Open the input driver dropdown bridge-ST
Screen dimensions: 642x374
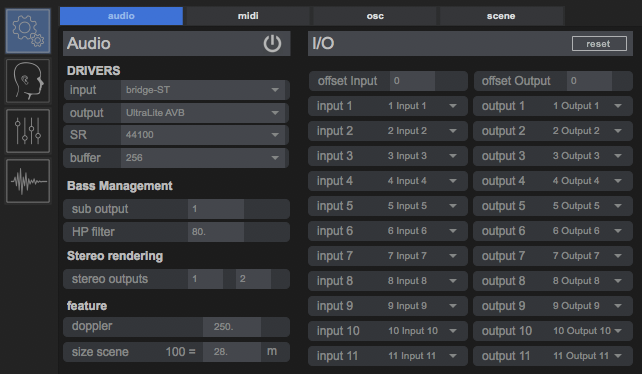point(204,90)
